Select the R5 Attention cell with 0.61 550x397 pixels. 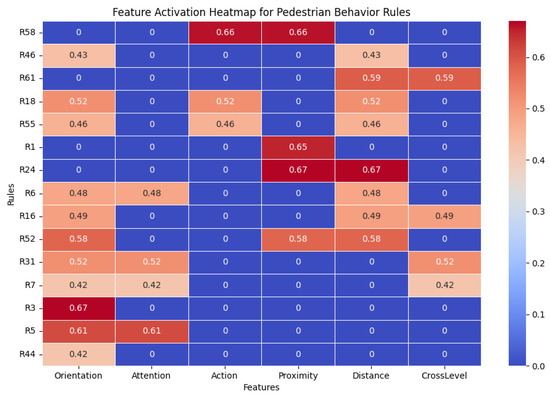tap(152, 331)
